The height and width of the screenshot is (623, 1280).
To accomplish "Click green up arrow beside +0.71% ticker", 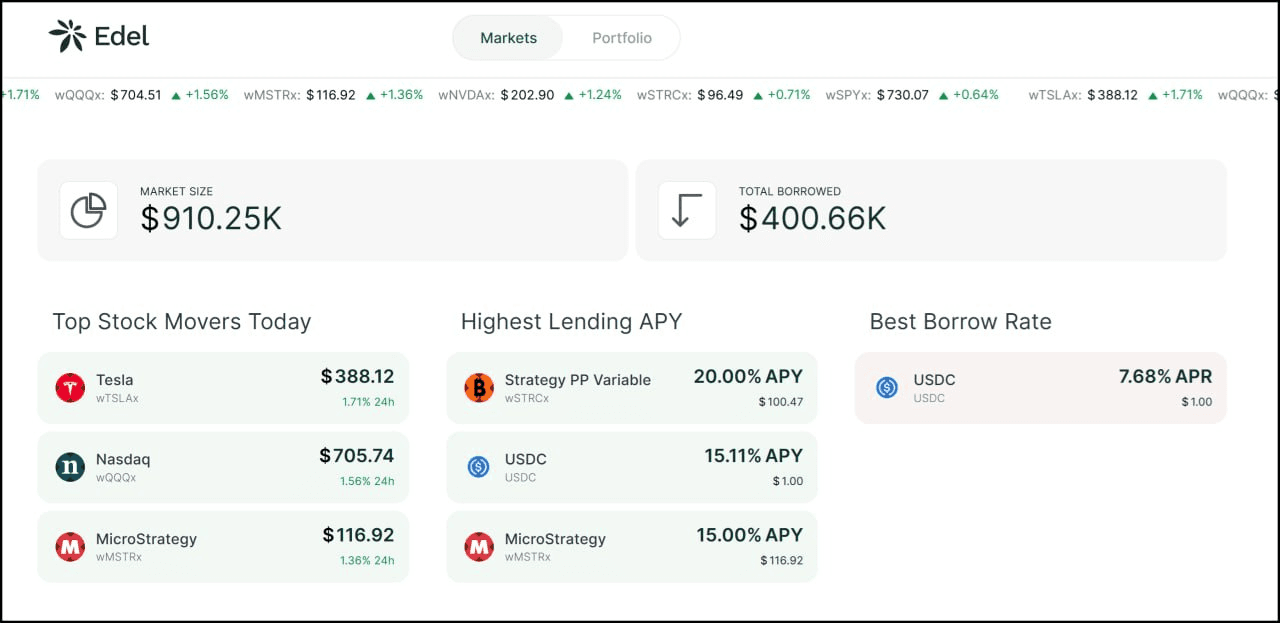I will [758, 96].
